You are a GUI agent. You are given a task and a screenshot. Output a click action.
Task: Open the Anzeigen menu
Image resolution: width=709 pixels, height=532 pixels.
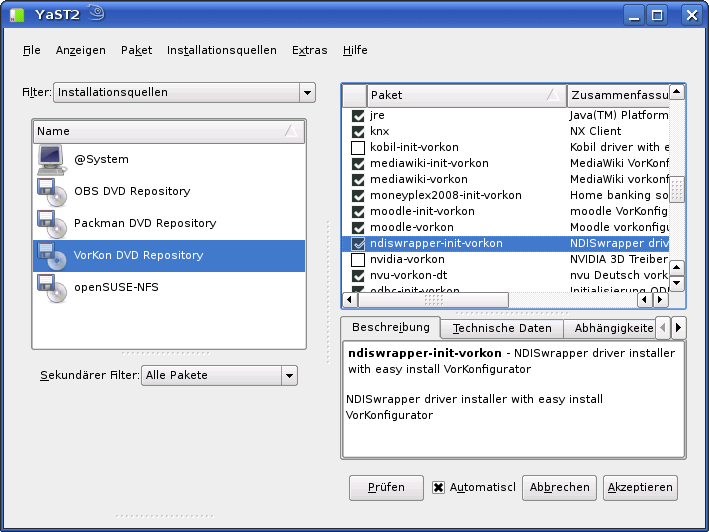click(80, 50)
